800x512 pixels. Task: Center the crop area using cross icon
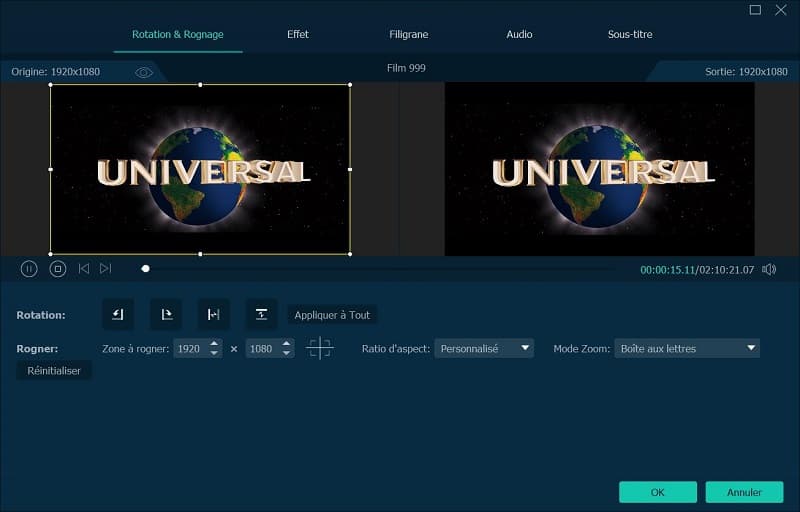(x=320, y=348)
